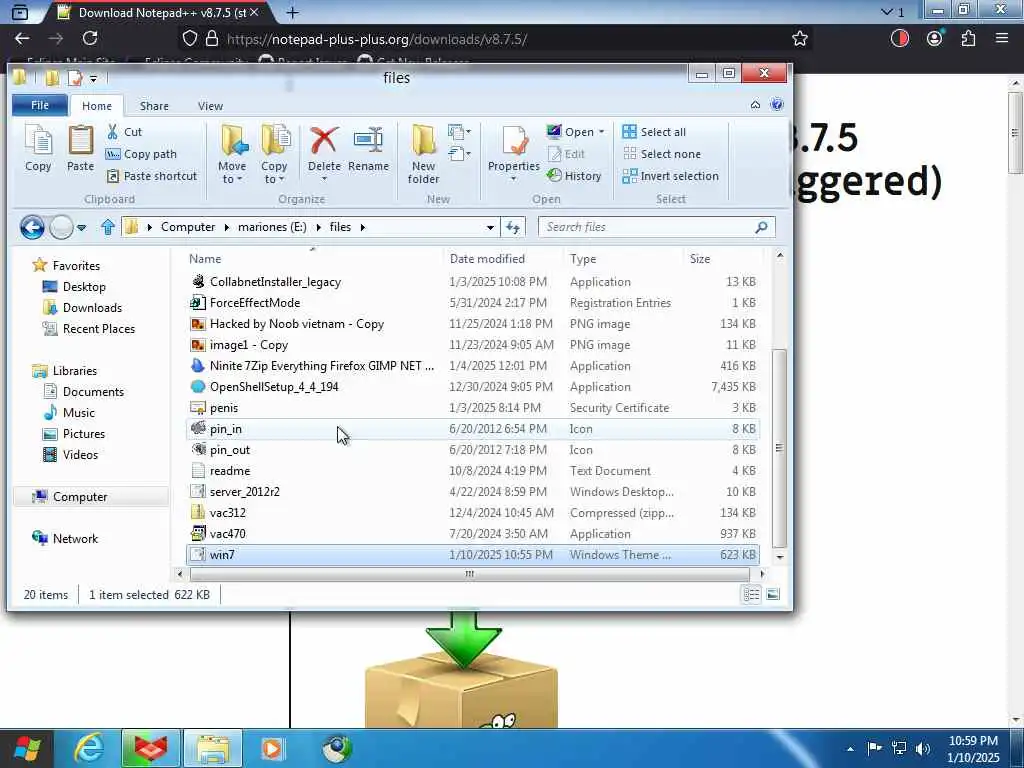Create a New folder
The image size is (1024, 768).
tap(423, 154)
